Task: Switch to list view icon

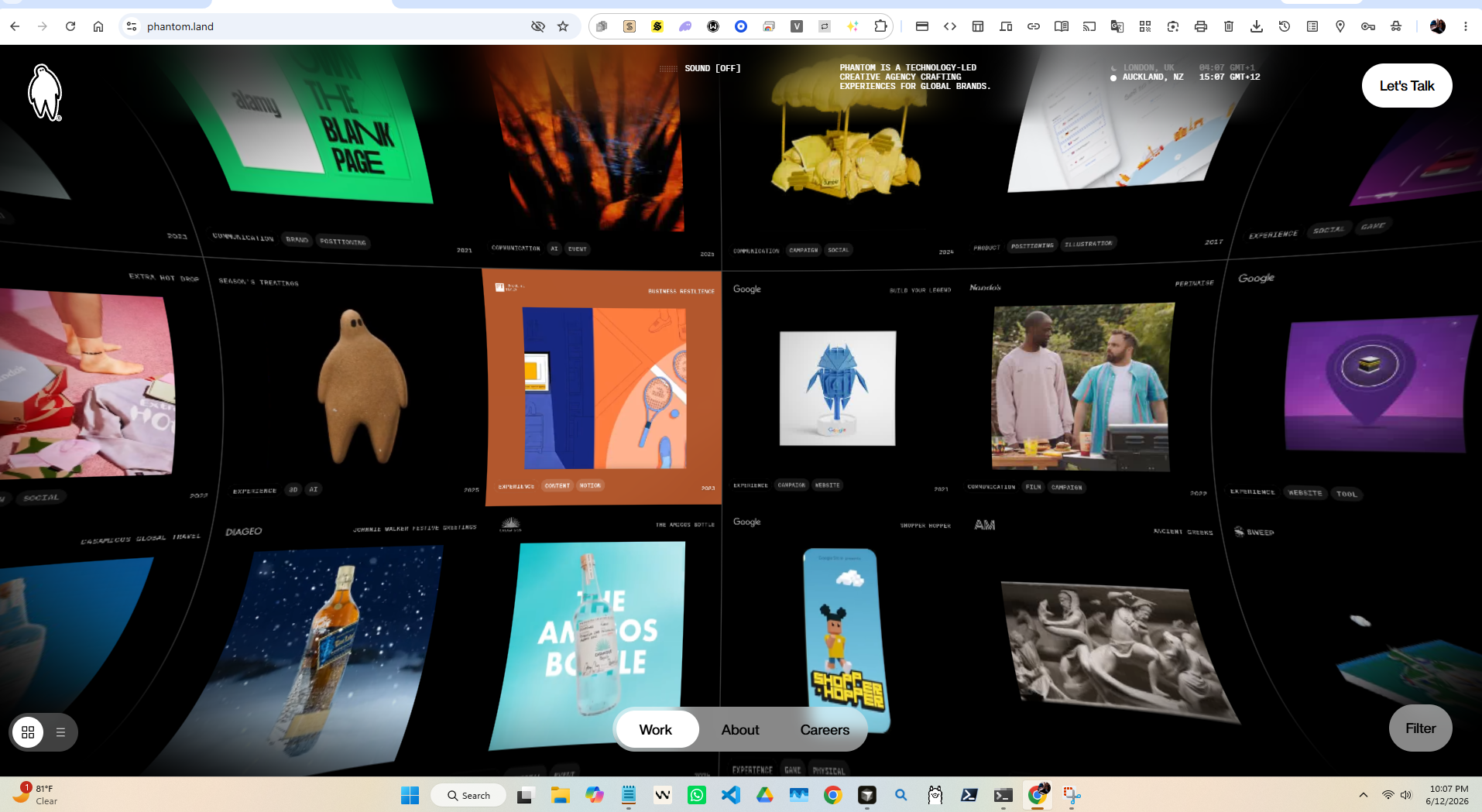Action: (60, 732)
